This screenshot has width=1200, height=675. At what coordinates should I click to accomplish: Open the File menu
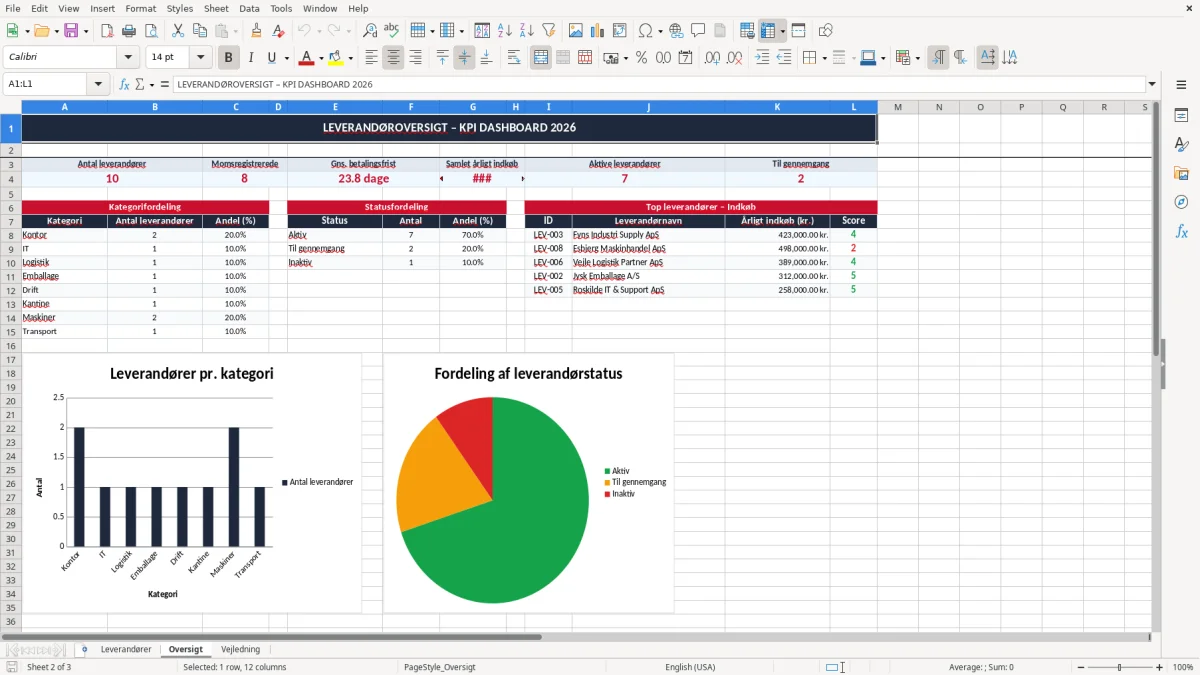[13, 8]
